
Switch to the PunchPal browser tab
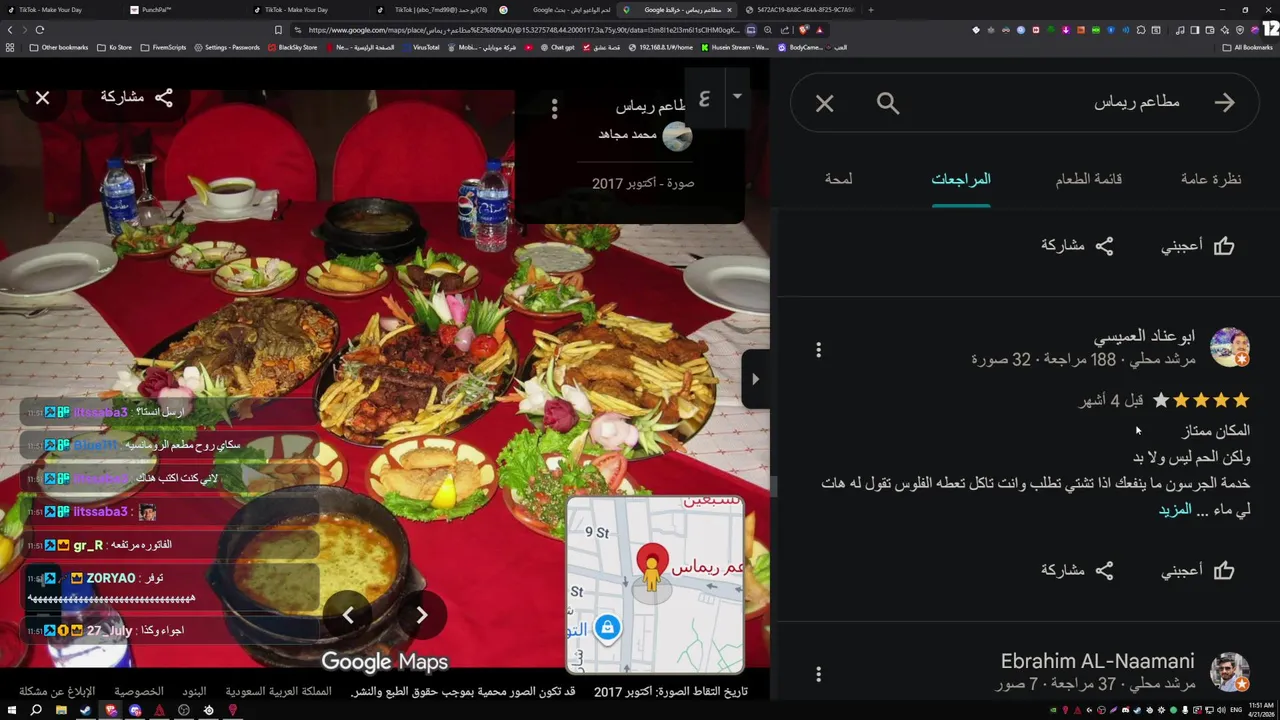point(158,9)
